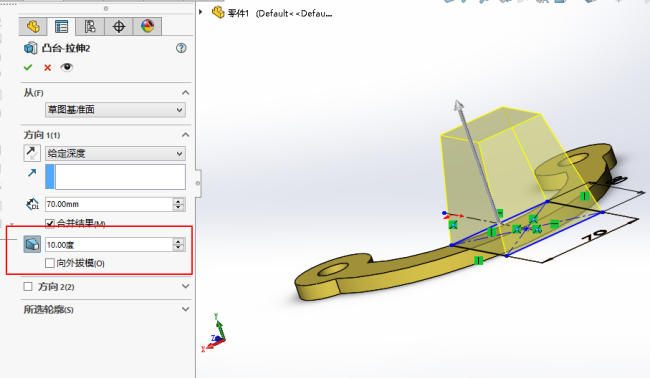The height and width of the screenshot is (378, 650).
Task: Click the 10.00度 draft angle field
Action: [x=109, y=245]
